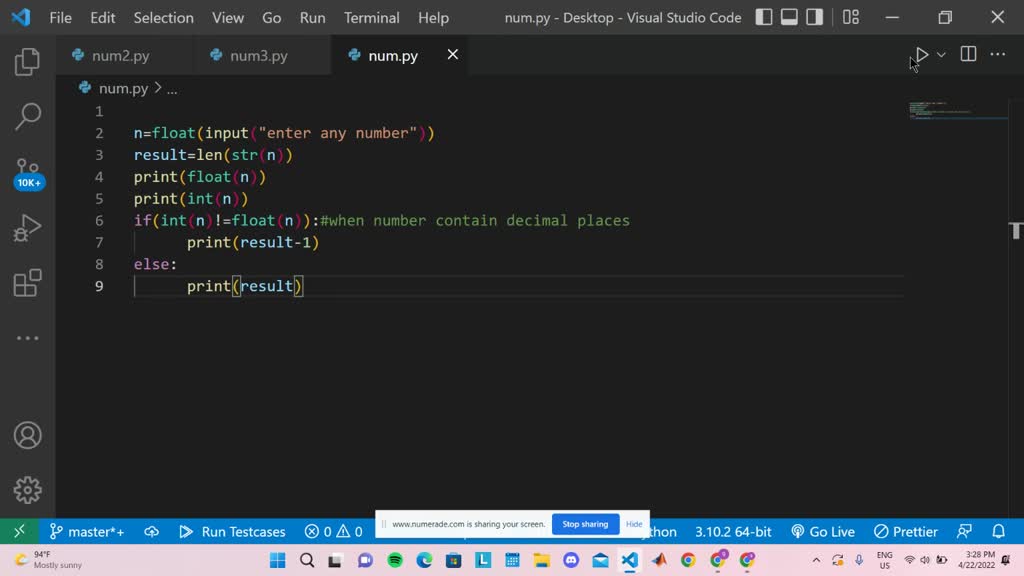Show notifications via the bell icon
This screenshot has height=576, width=1024.
click(x=998, y=531)
